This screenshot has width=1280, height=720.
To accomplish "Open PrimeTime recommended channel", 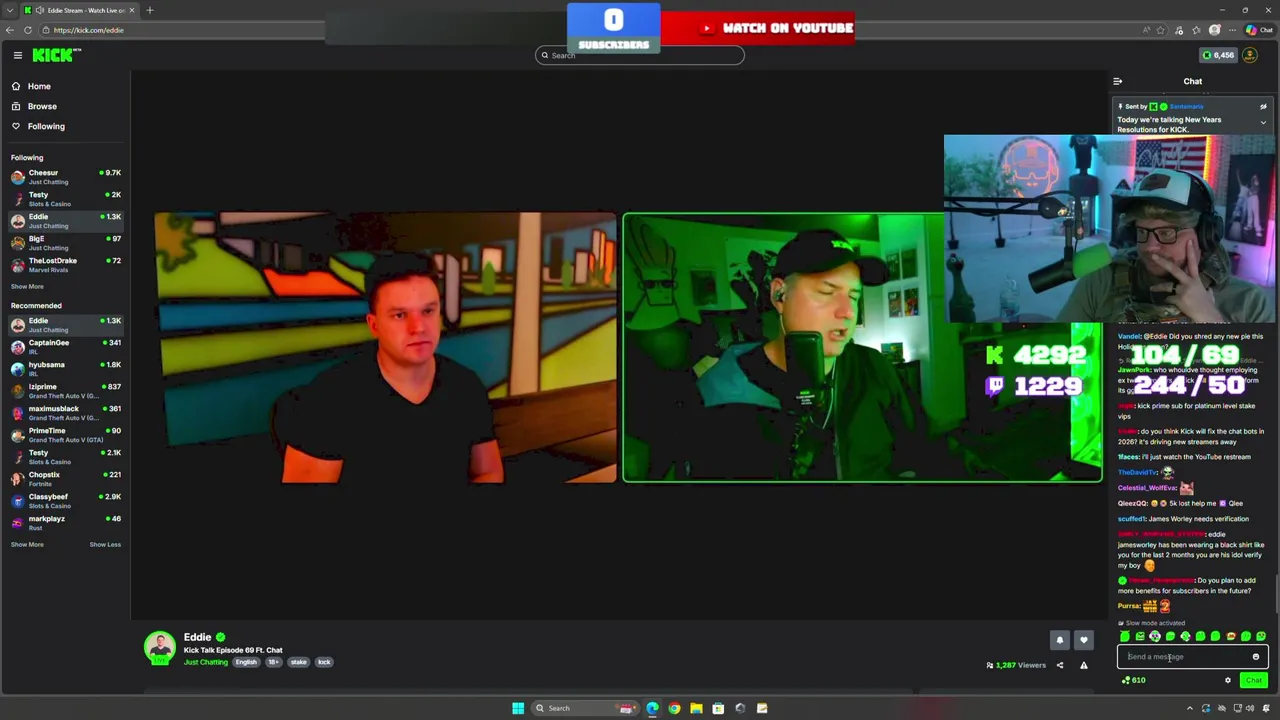I will click(65, 435).
